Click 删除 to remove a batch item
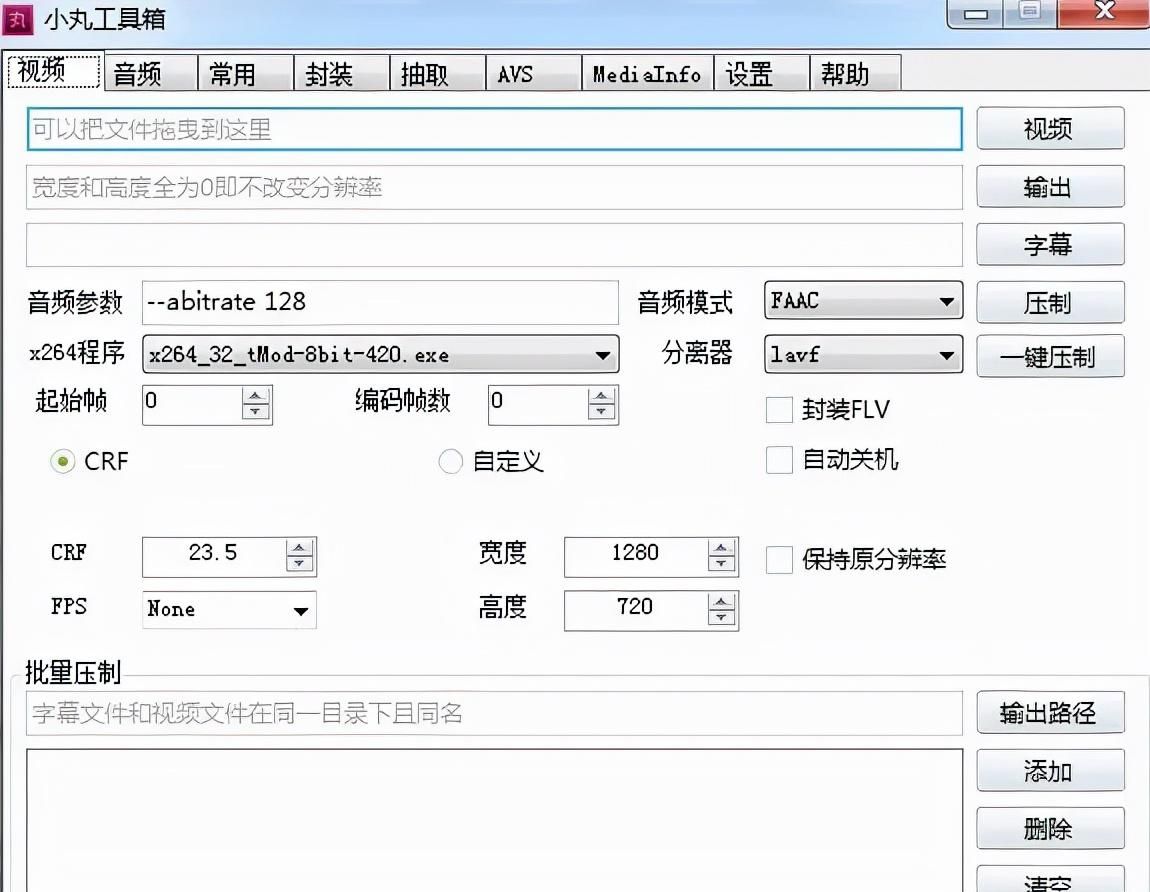Image resolution: width=1150 pixels, height=892 pixels. 1050,828
